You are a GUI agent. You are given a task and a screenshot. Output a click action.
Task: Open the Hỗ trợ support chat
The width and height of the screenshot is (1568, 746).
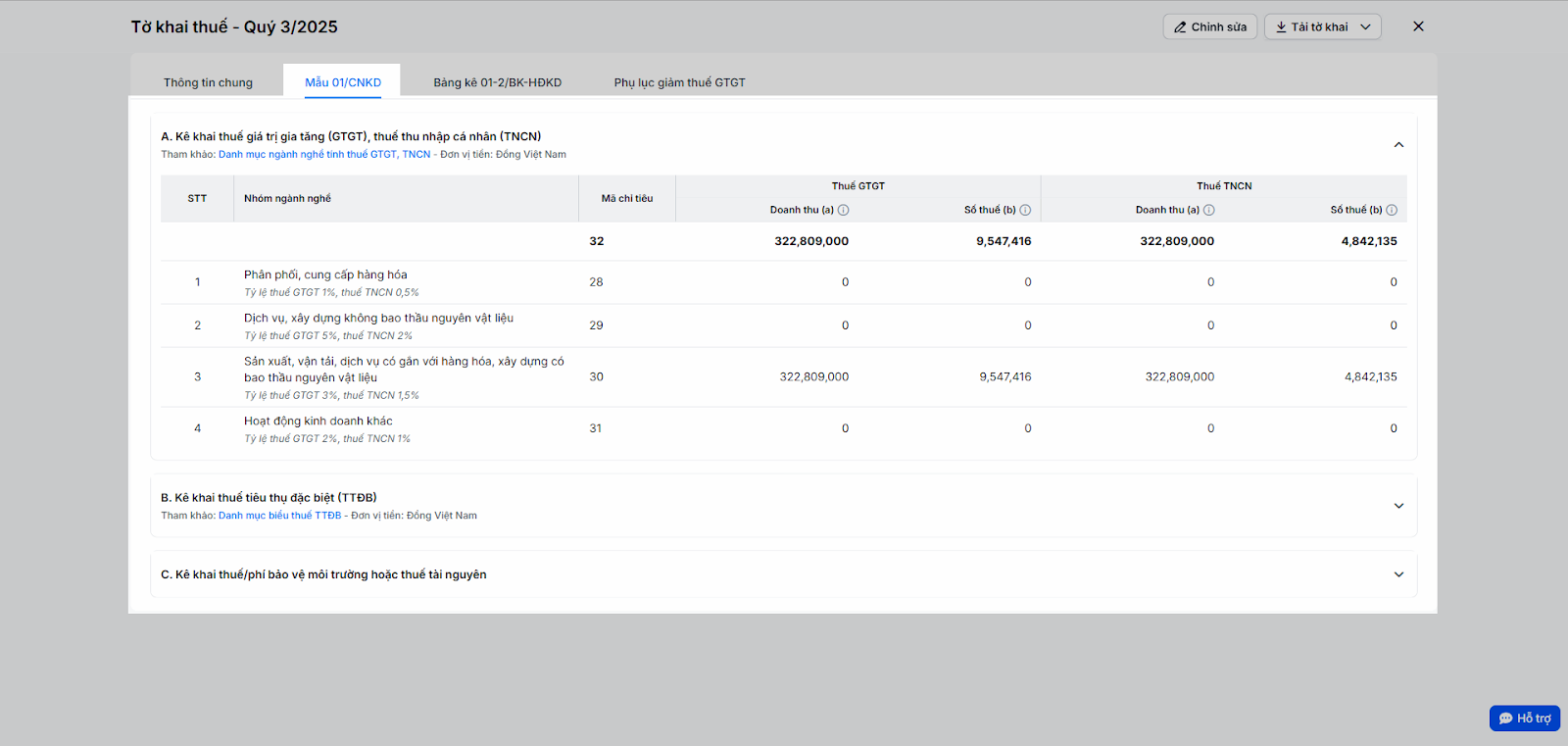point(1524,718)
